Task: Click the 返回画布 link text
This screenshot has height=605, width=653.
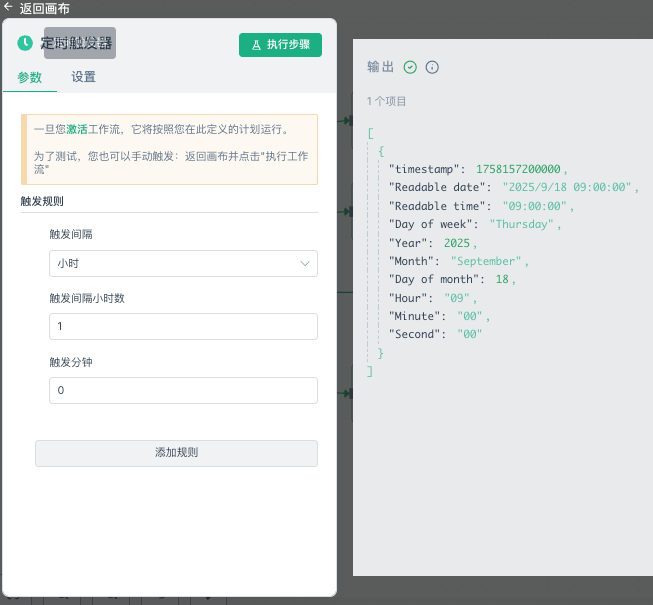Action: point(45,8)
